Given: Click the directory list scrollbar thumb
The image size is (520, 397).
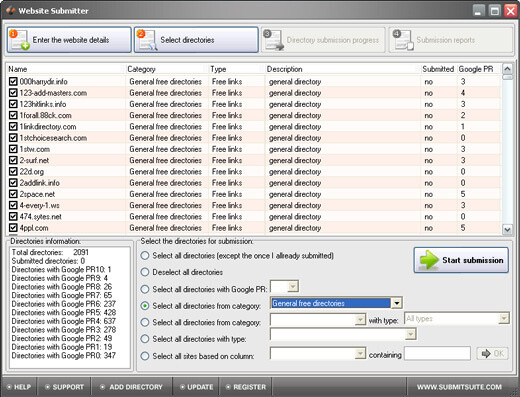Looking at the screenshot, I should 507,77.
